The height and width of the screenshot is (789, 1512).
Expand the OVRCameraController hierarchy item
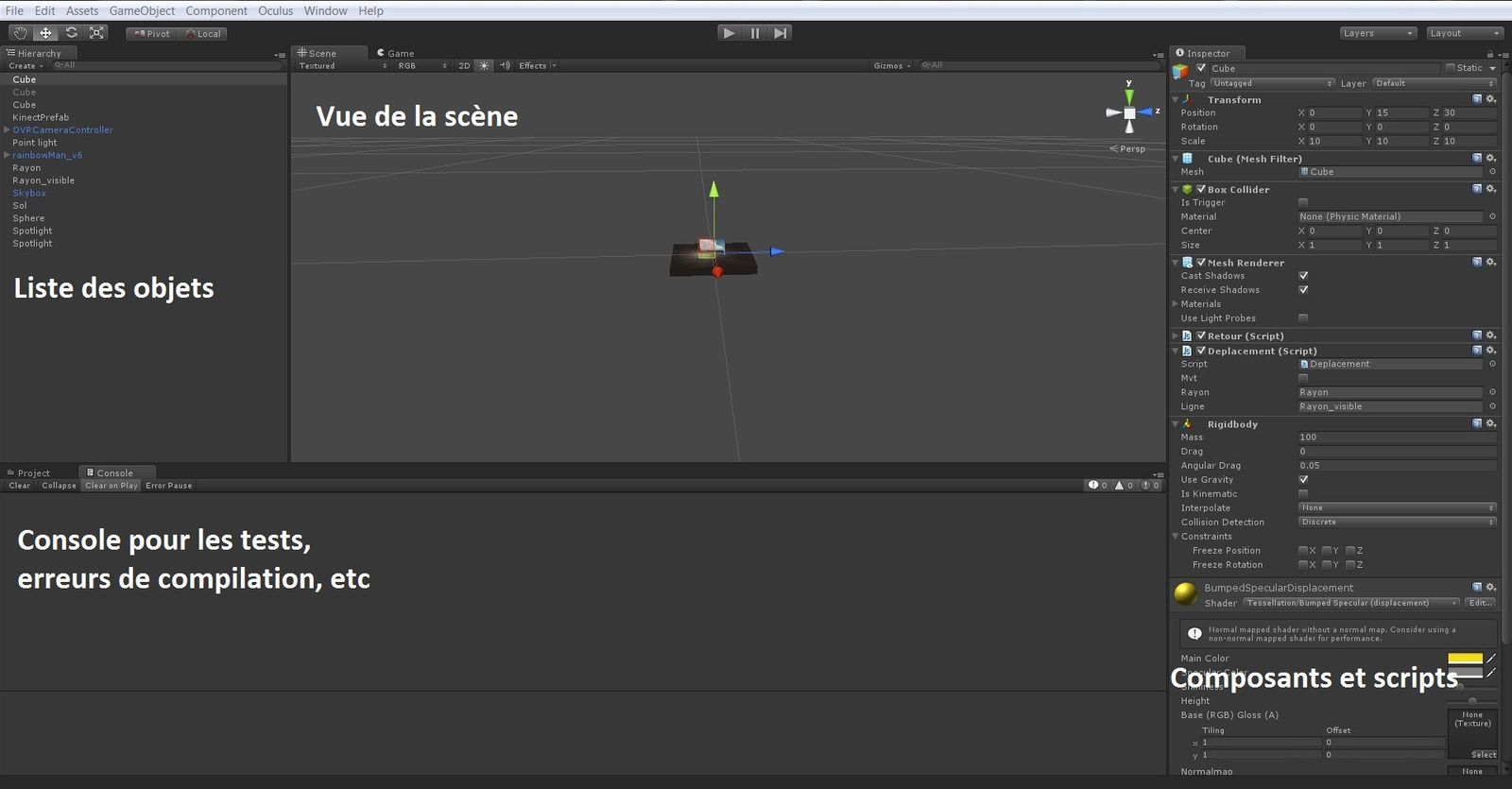point(8,130)
